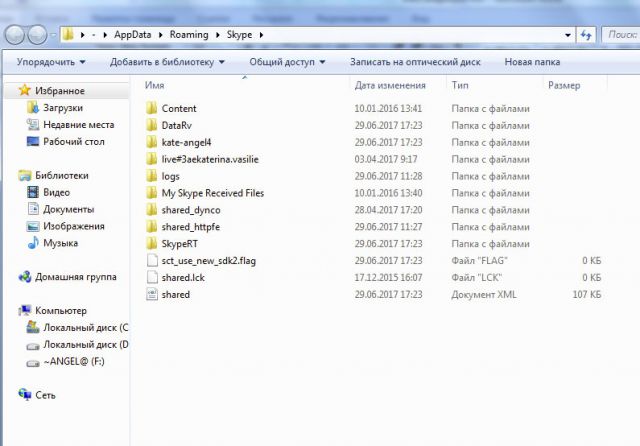Click the Рабочий стол icon
The image size is (640, 446).
point(33,142)
